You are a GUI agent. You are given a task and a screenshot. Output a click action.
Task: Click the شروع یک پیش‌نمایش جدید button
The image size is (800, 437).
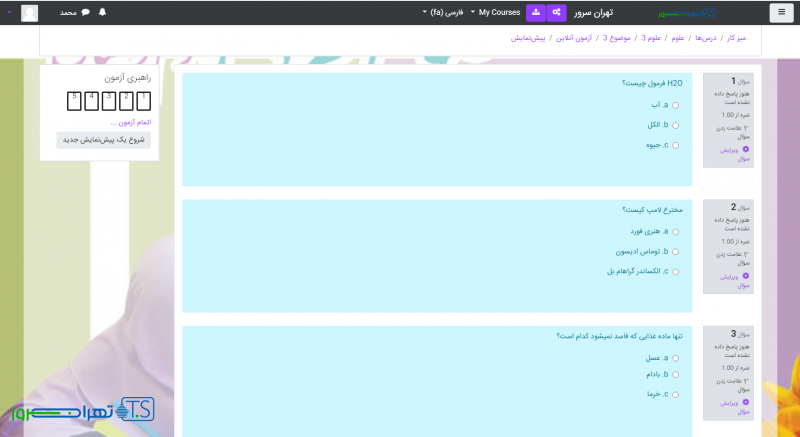[104, 140]
